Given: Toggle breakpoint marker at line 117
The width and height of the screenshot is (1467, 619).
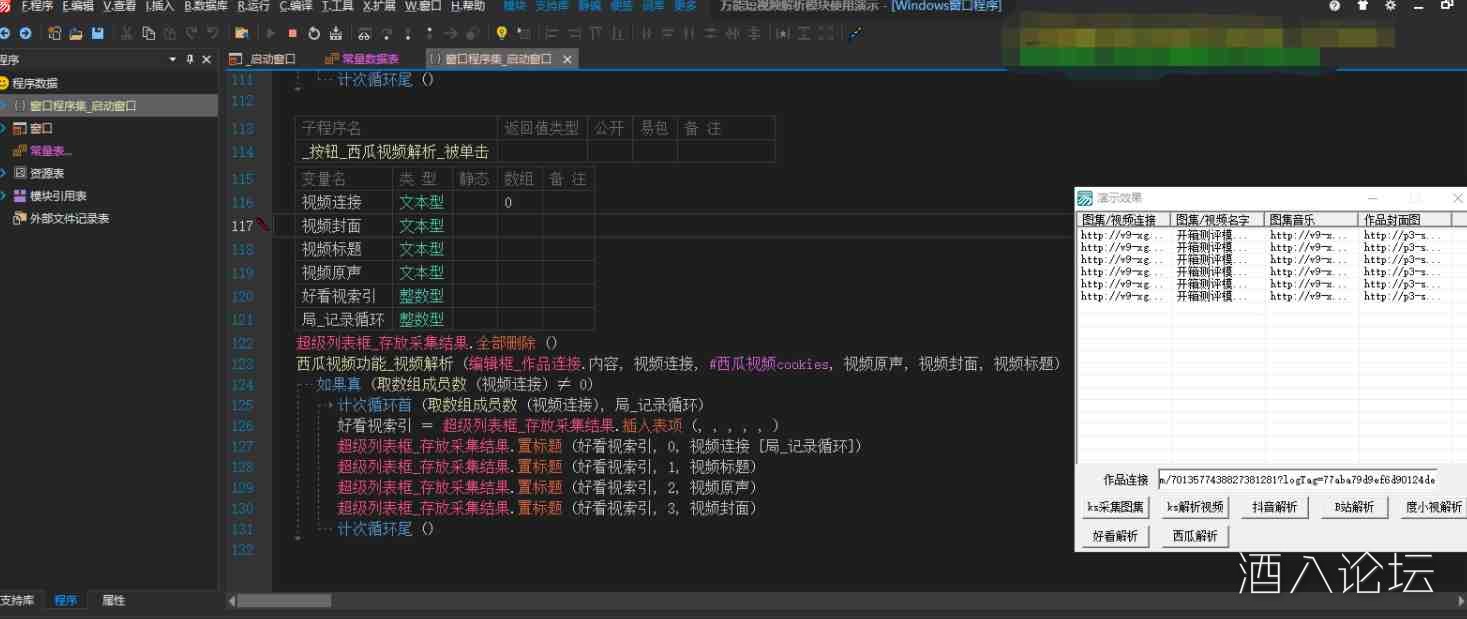Looking at the screenshot, I should coord(263,225).
